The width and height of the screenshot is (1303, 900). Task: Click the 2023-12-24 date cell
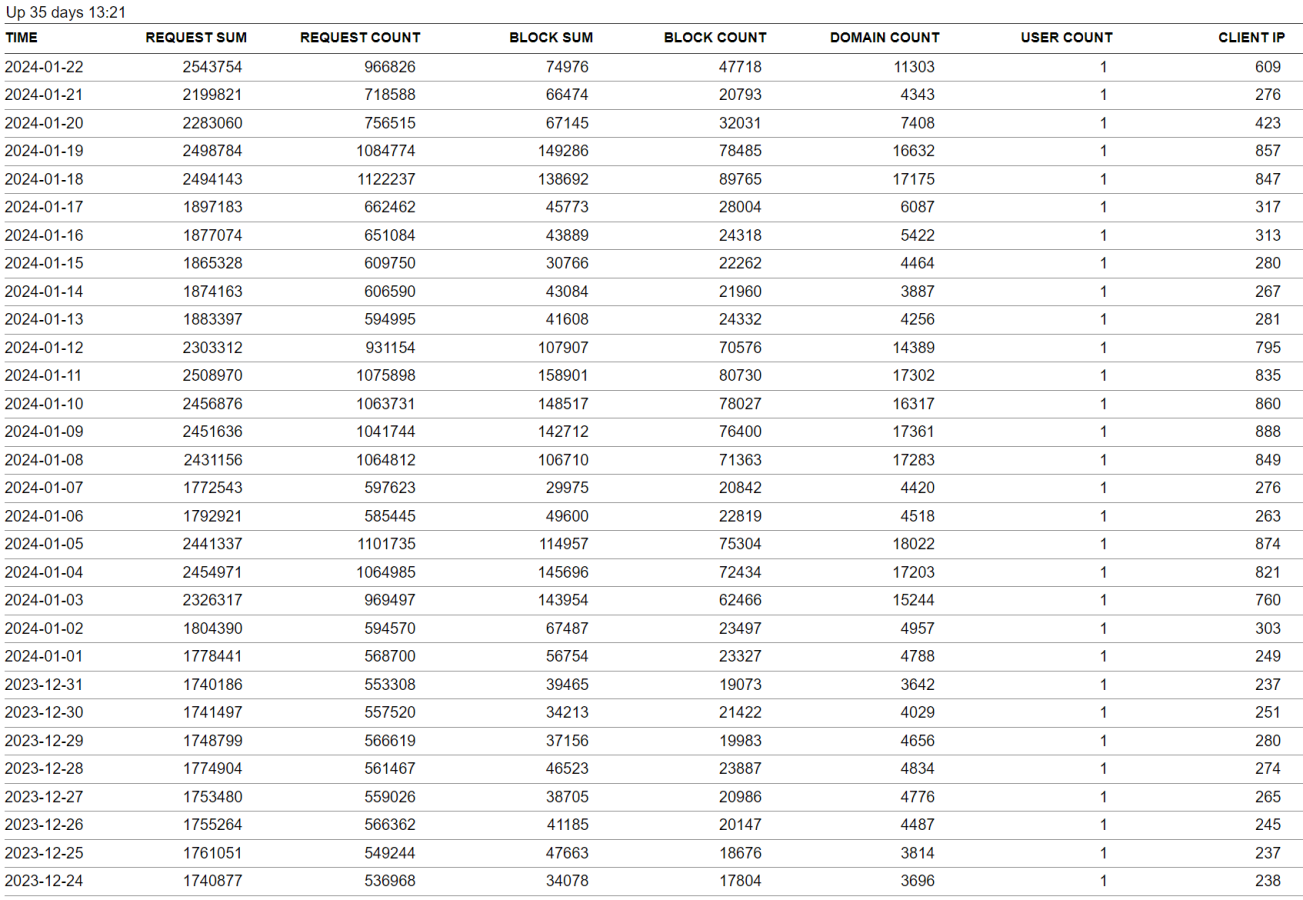[43, 880]
